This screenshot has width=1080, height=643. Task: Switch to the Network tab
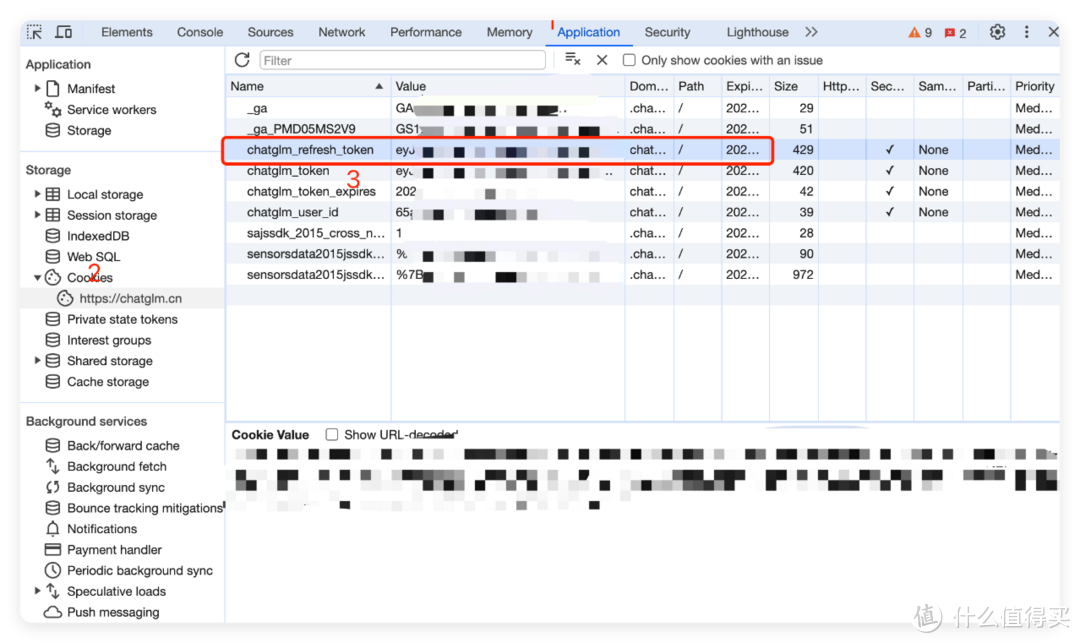click(x=342, y=32)
